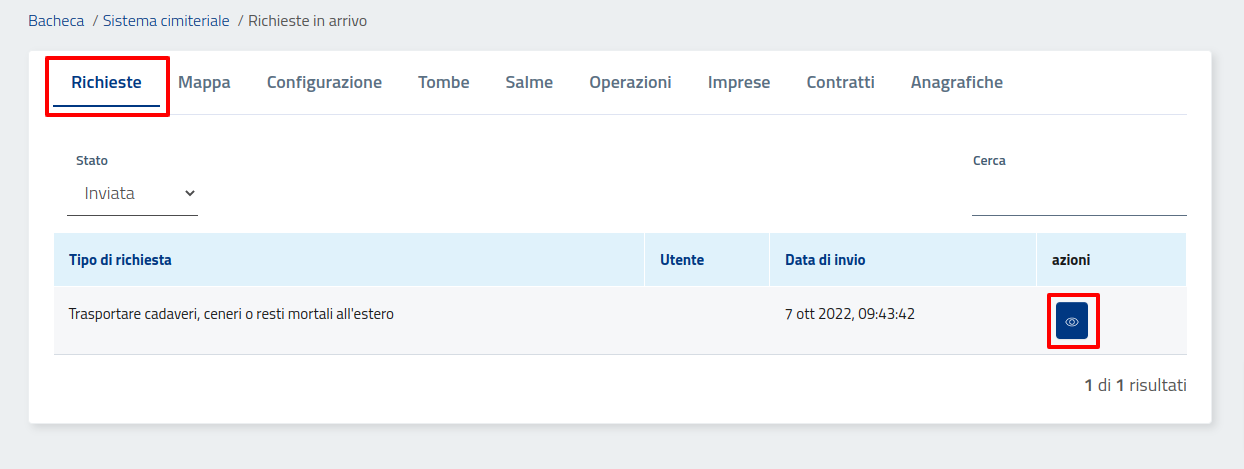Open the Salme tab
The width and height of the screenshot is (1244, 469).
pos(529,83)
